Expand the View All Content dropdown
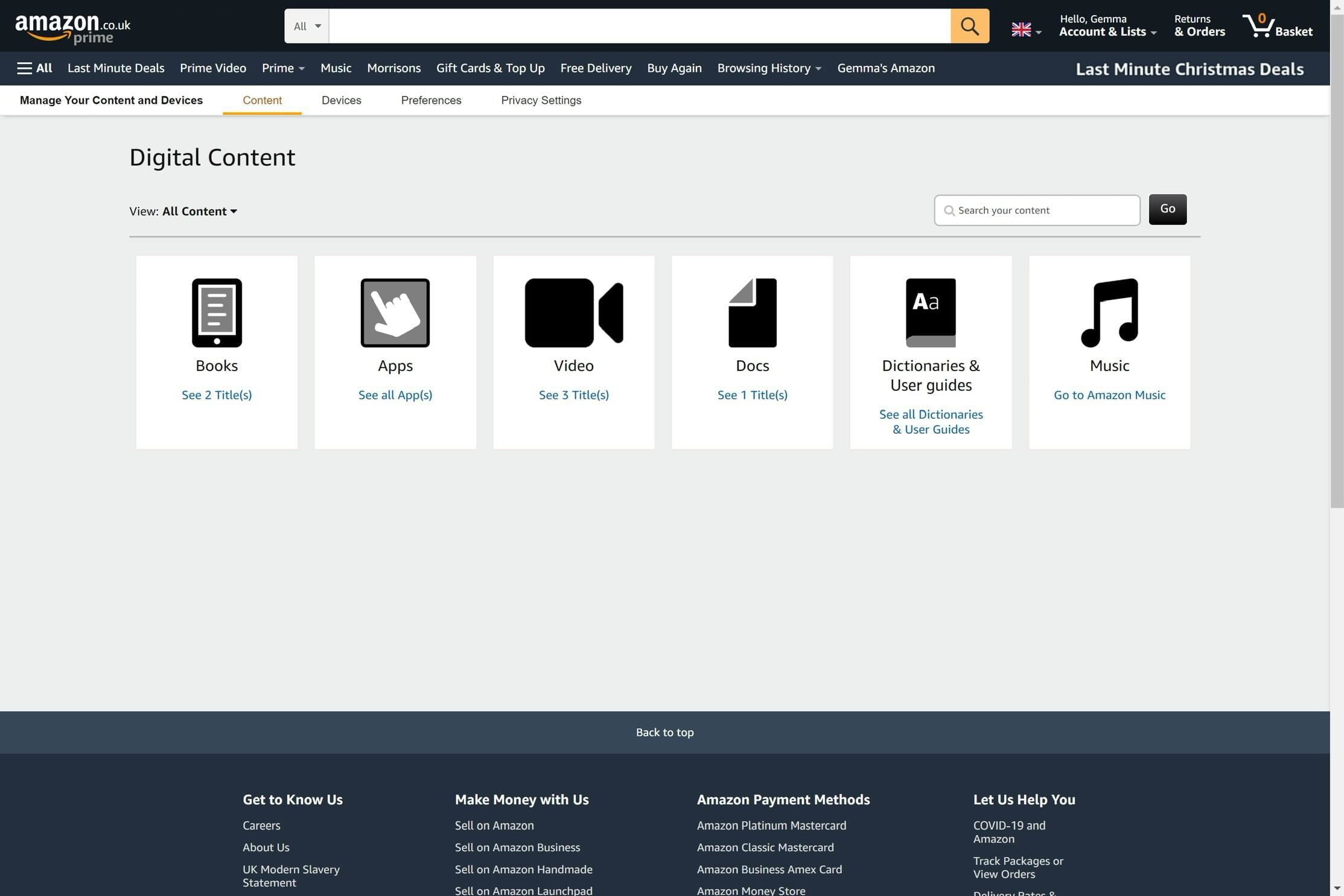Viewport: 1344px width, 896px height. (199, 211)
